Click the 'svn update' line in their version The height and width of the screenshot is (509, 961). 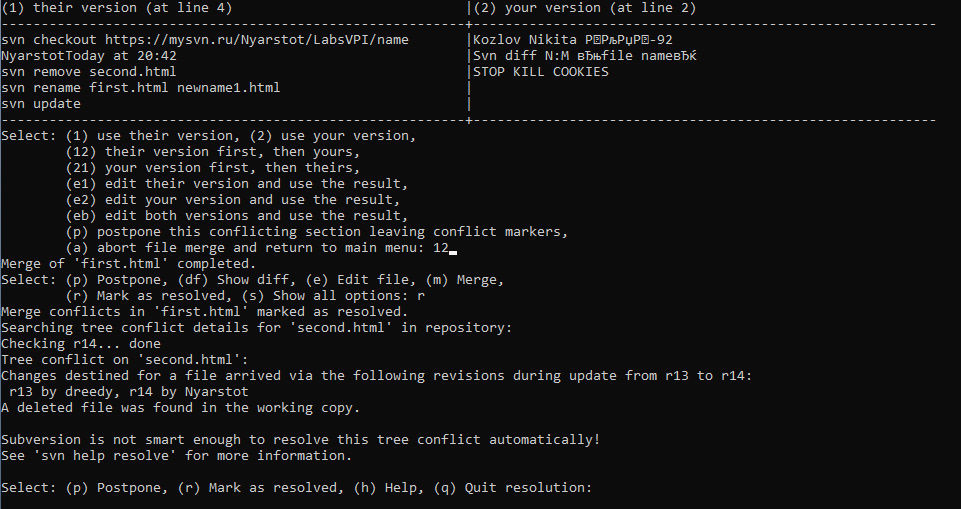[x=41, y=104]
